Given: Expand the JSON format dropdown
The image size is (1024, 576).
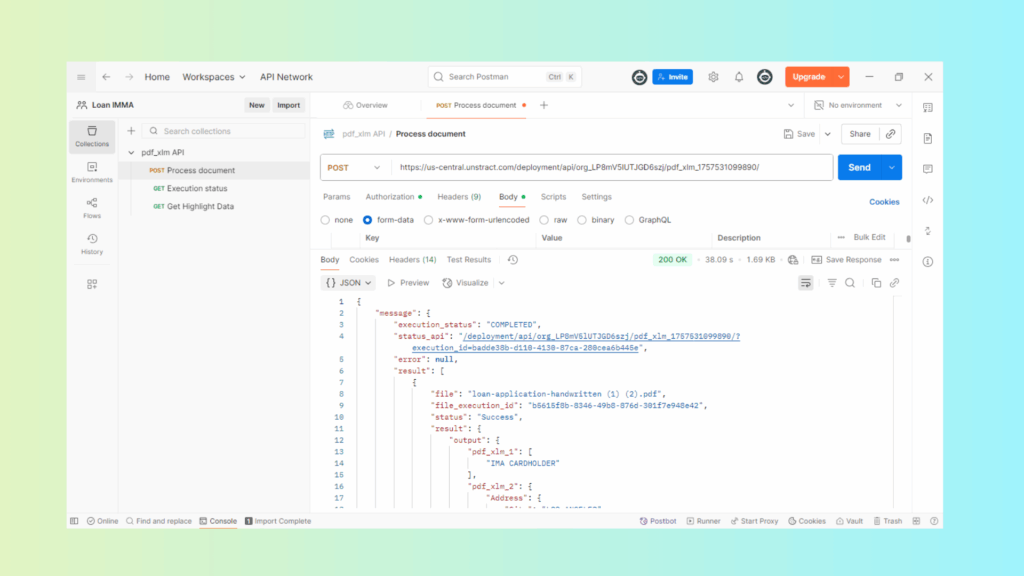Looking at the screenshot, I should 349,283.
